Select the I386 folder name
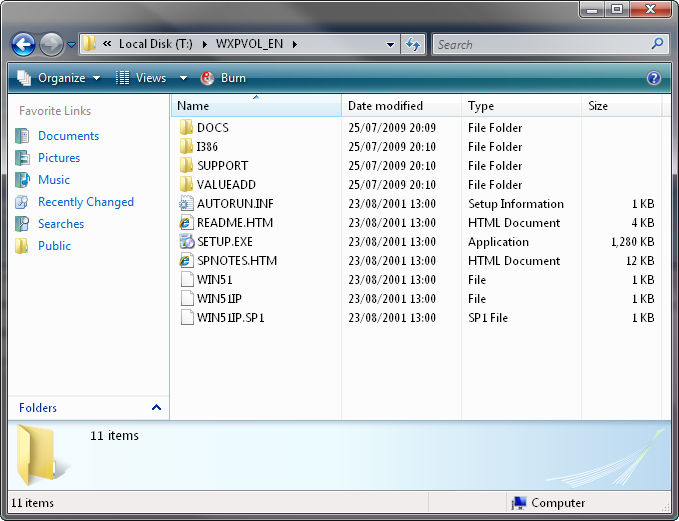Viewport: 679px width, 521px height. (207, 147)
